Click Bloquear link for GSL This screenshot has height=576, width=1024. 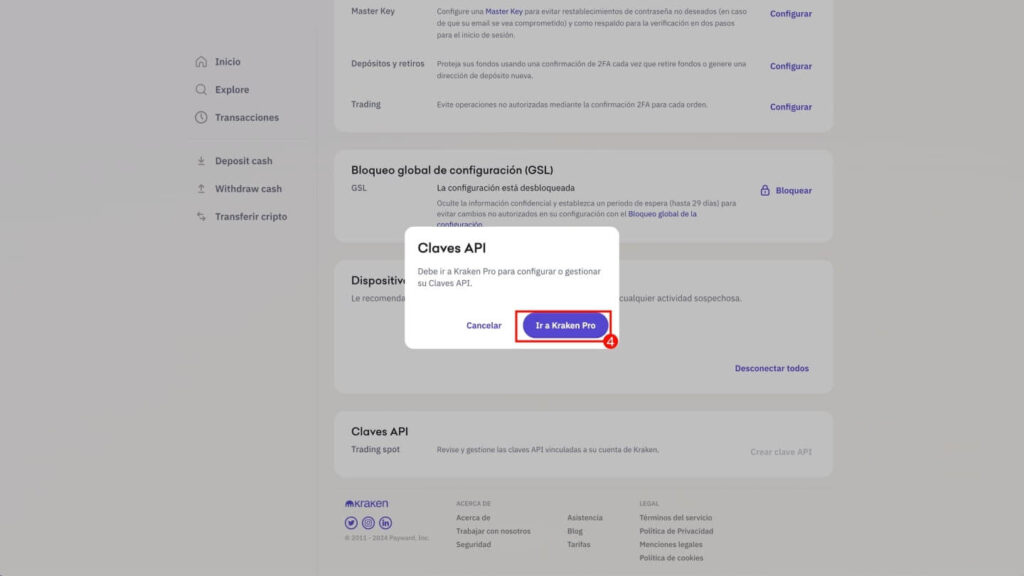(793, 191)
